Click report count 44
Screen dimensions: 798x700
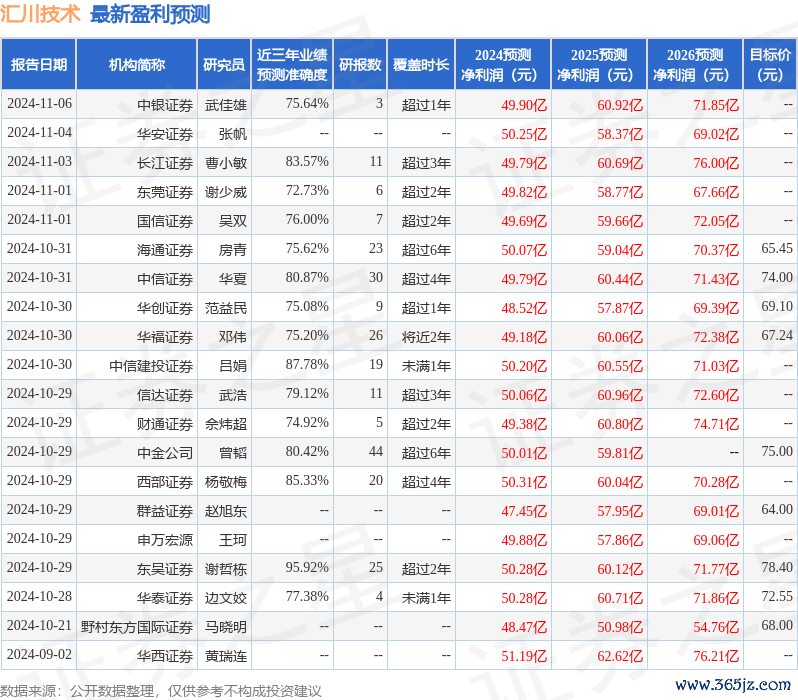tap(376, 452)
